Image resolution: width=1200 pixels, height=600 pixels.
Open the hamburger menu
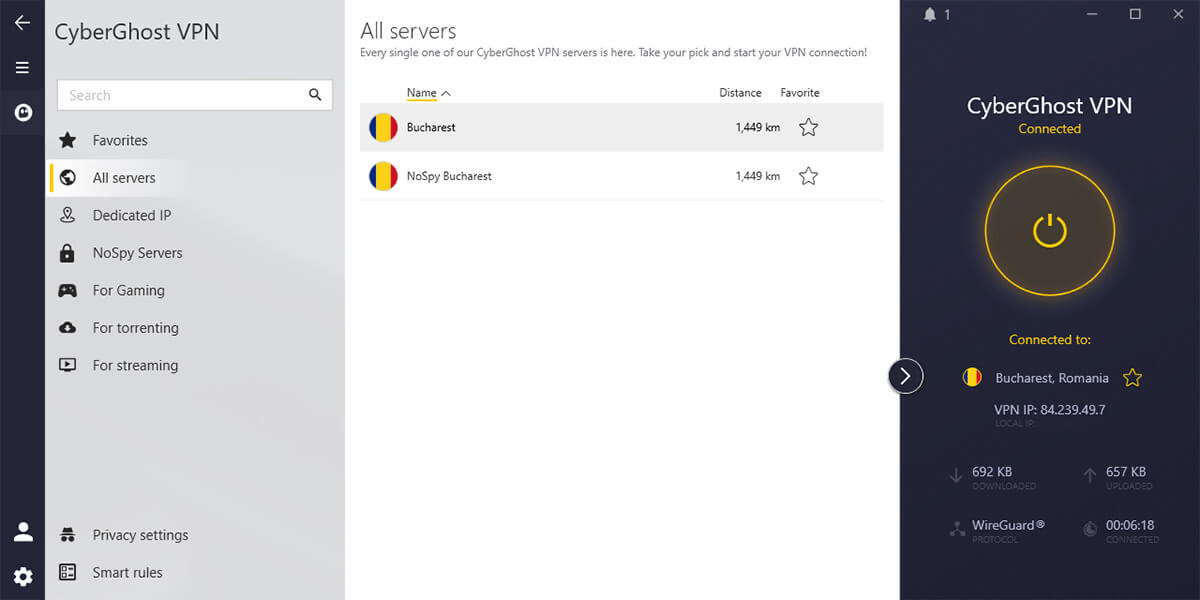[22, 68]
